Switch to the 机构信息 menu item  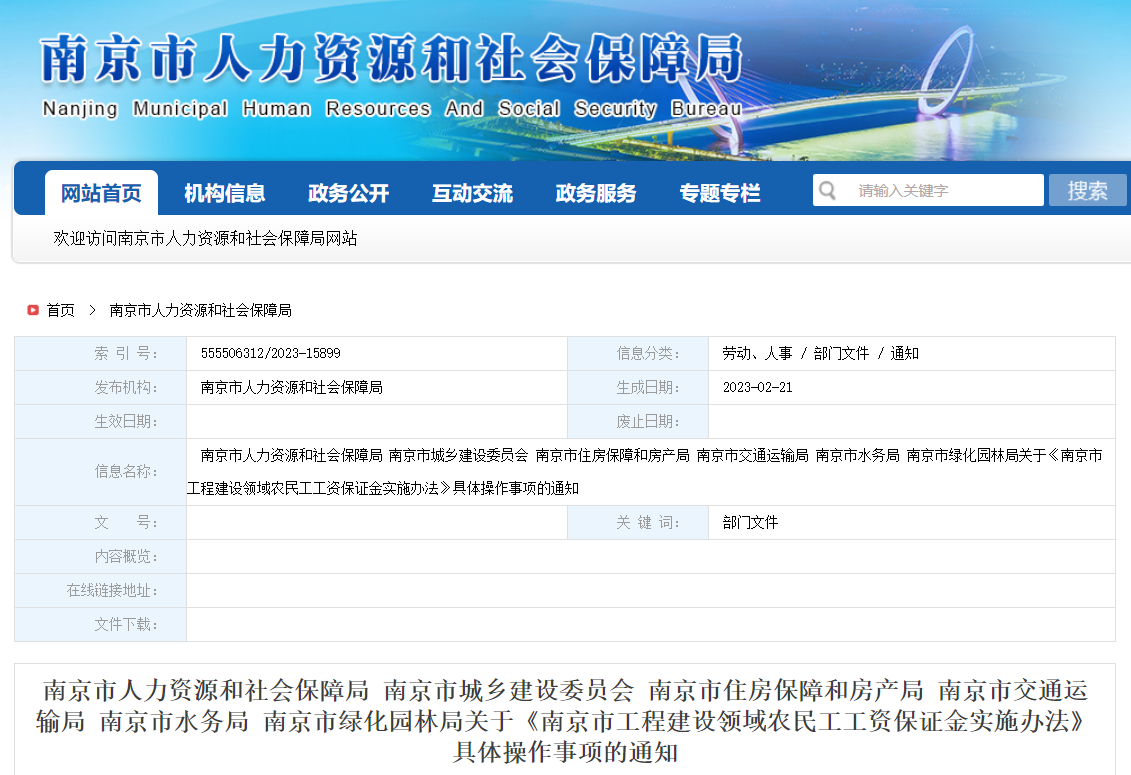click(x=225, y=193)
